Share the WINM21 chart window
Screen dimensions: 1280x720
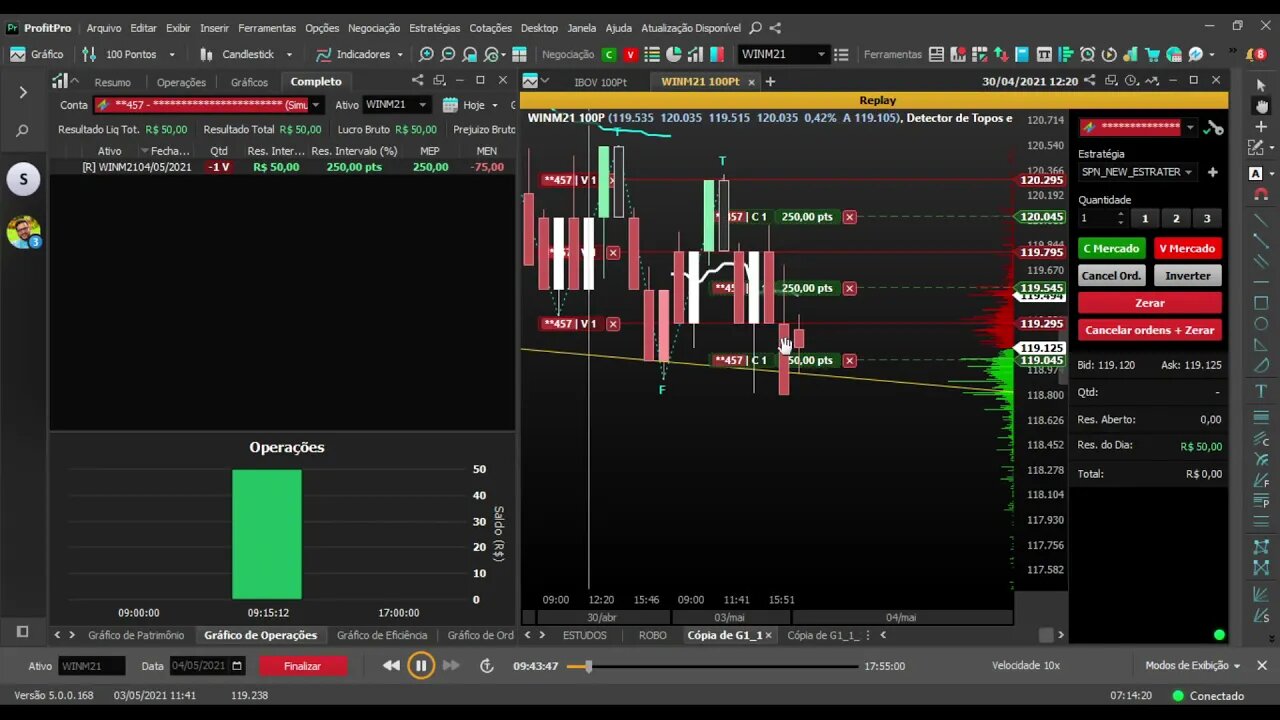(1089, 81)
